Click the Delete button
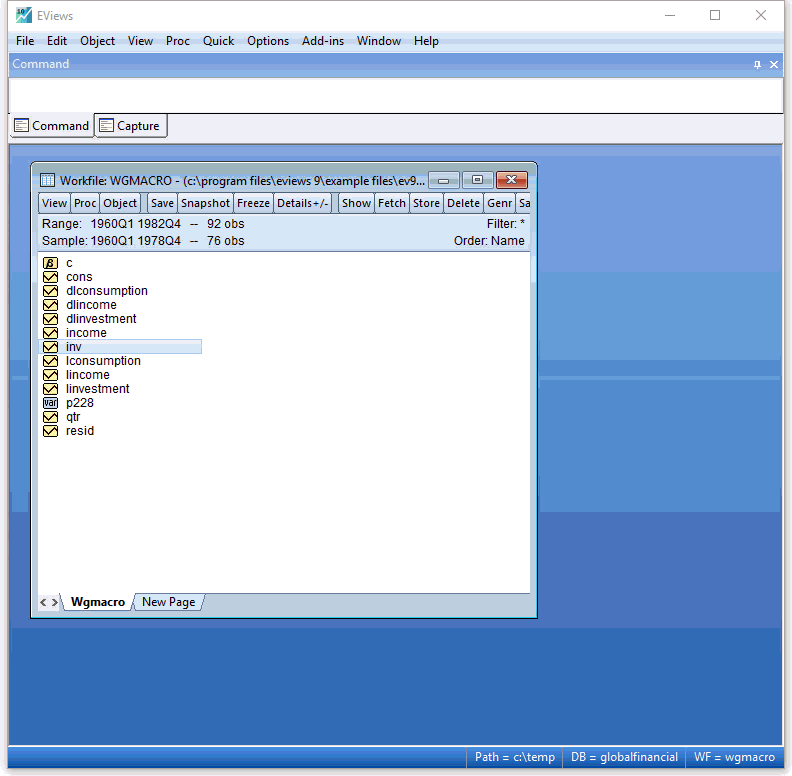The image size is (792, 776). (x=463, y=203)
